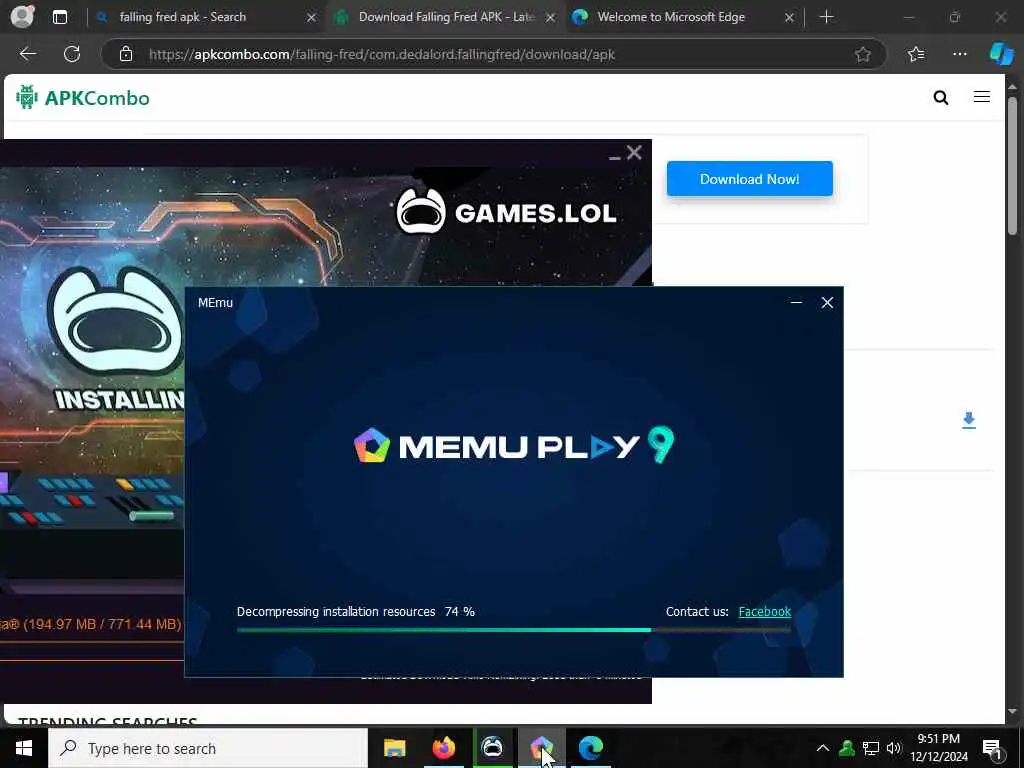
Task: Click the Games.lol logo in the installer
Action: [506, 212]
